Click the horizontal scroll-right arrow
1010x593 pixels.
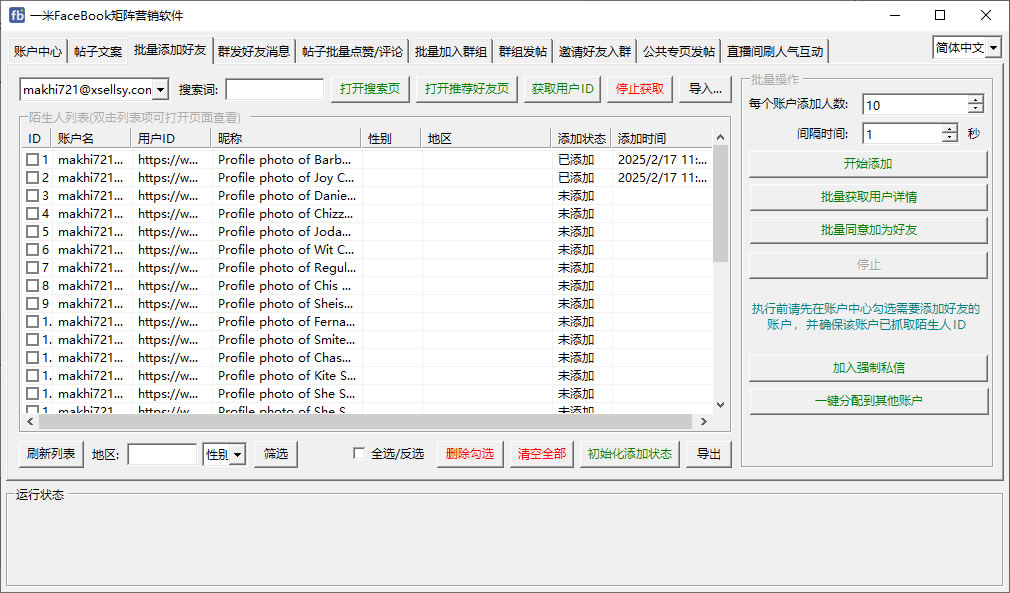tap(704, 422)
